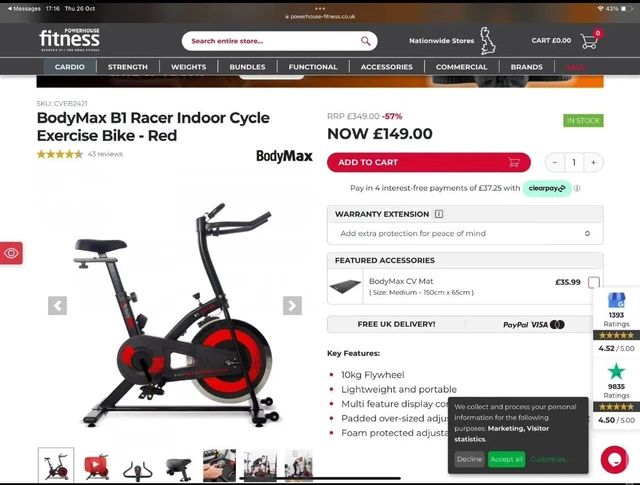Viewport: 640px width, 485px height.
Task: Show previous product image with left arrow
Action: 58,305
